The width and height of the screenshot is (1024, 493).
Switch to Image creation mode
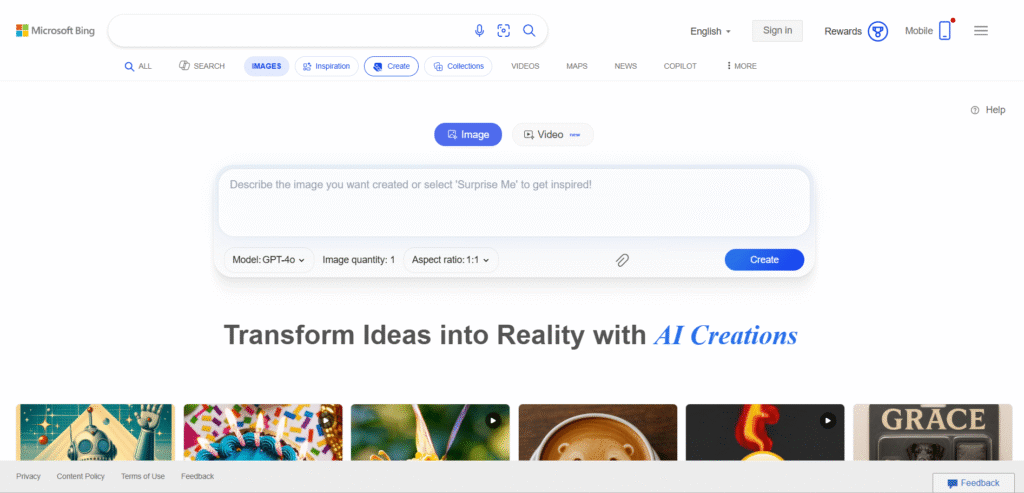pos(468,135)
